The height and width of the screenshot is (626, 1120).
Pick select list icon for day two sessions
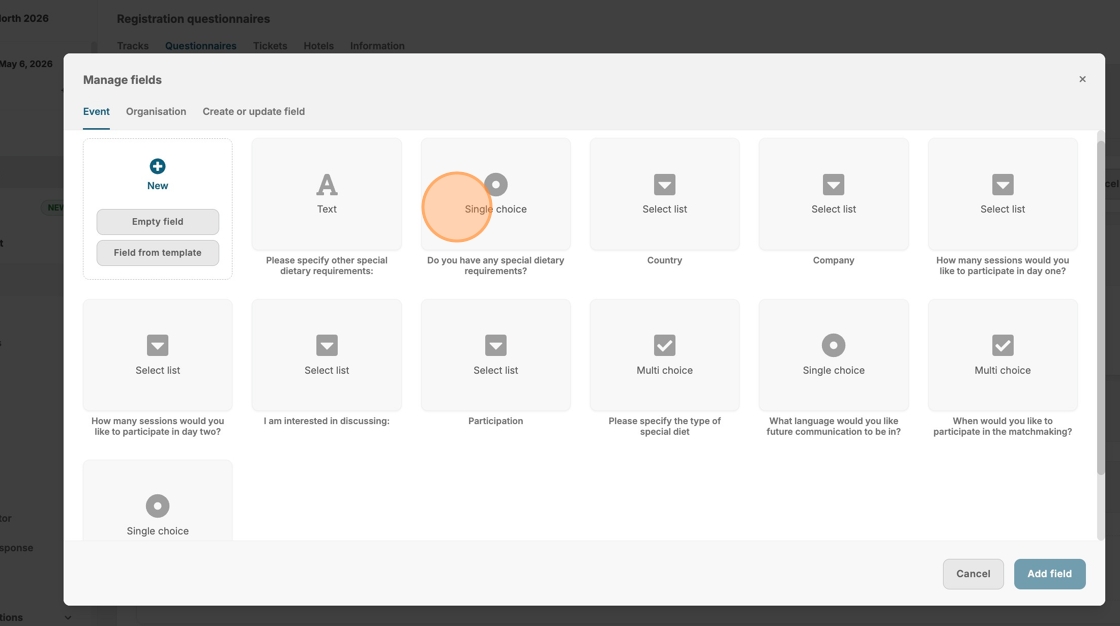[x=157, y=345]
